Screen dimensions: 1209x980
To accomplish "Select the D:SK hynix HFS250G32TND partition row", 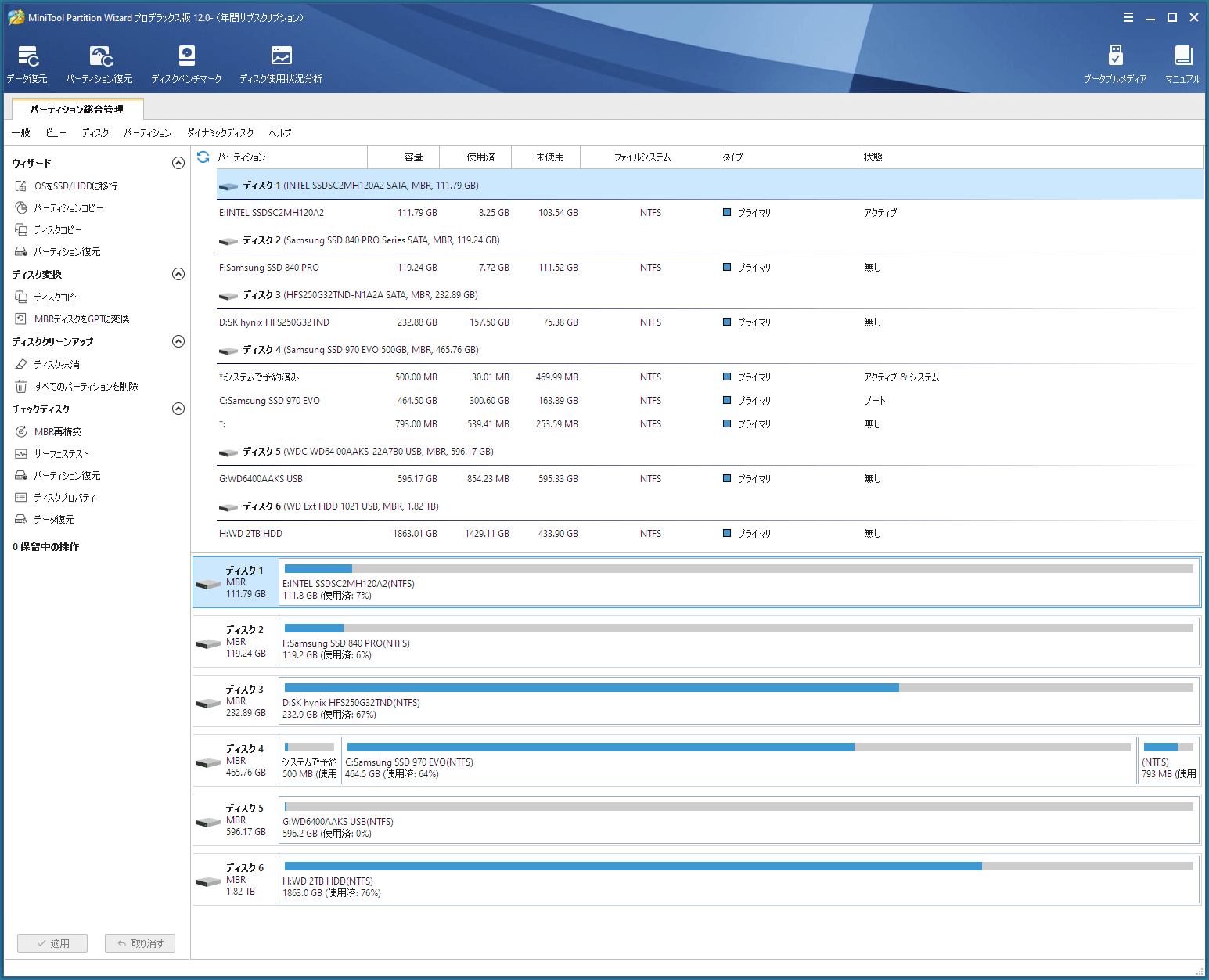I will coord(710,322).
